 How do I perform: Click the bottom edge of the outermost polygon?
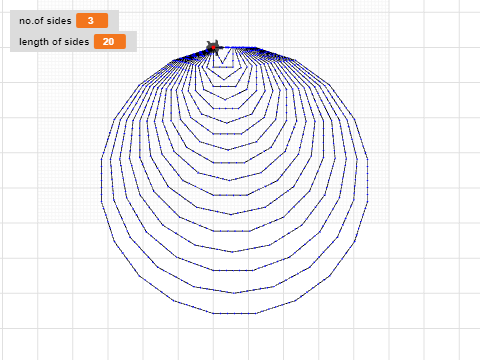click(x=235, y=313)
